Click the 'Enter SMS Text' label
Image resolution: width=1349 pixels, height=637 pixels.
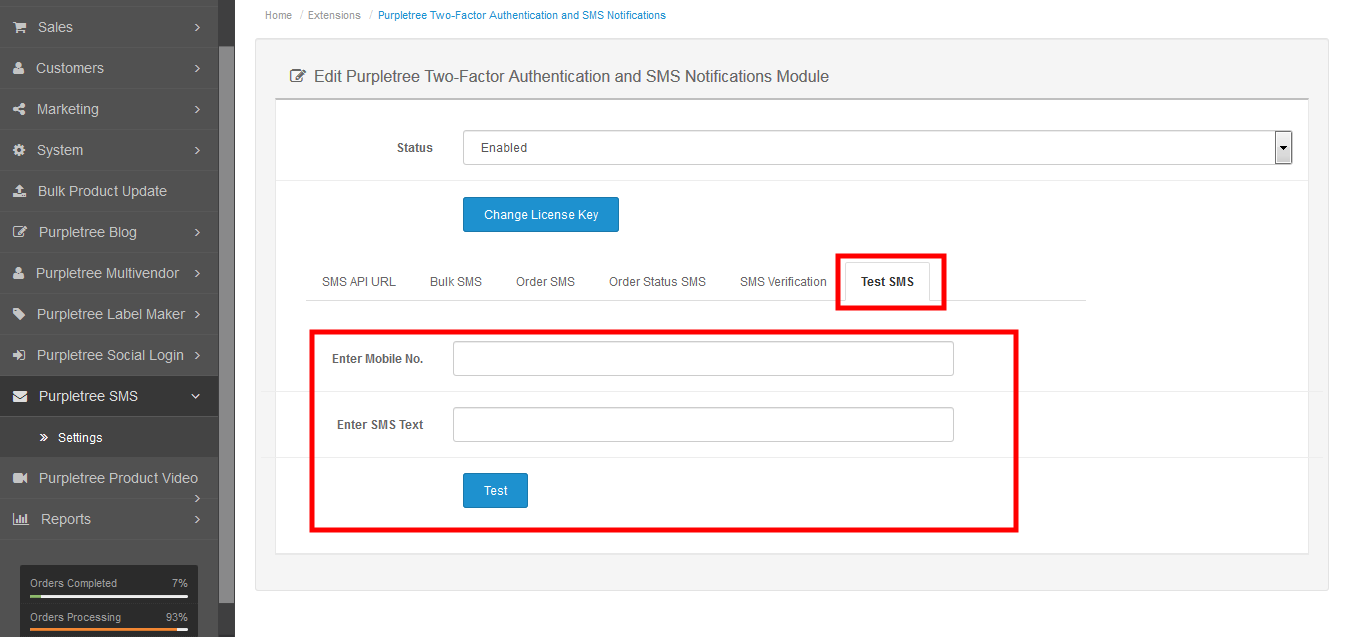coord(380,425)
